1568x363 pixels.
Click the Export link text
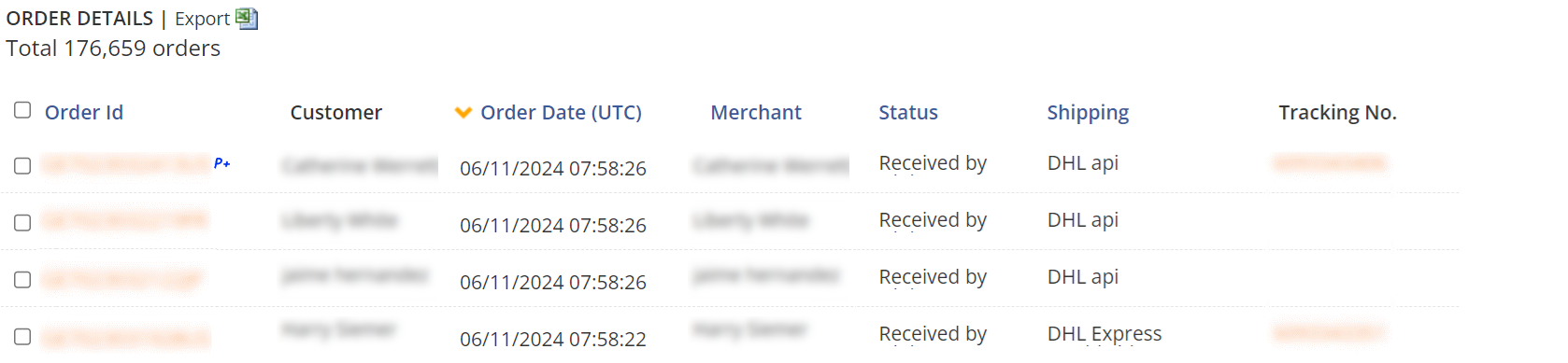202,19
